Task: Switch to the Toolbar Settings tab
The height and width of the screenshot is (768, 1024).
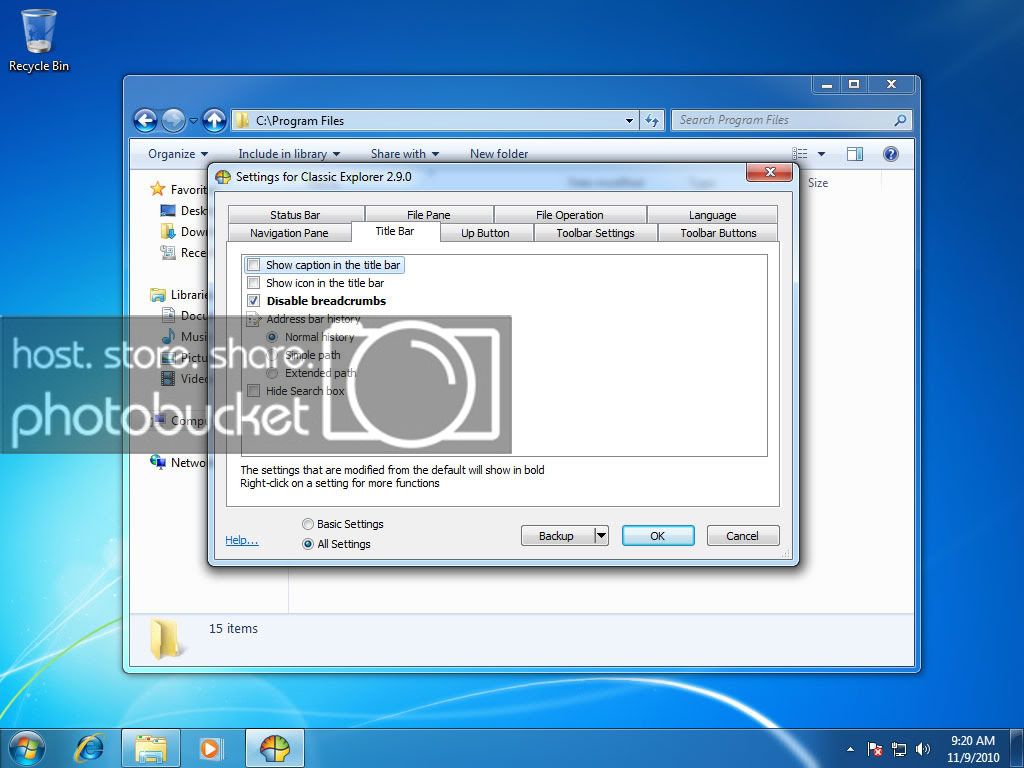Action: tap(596, 233)
